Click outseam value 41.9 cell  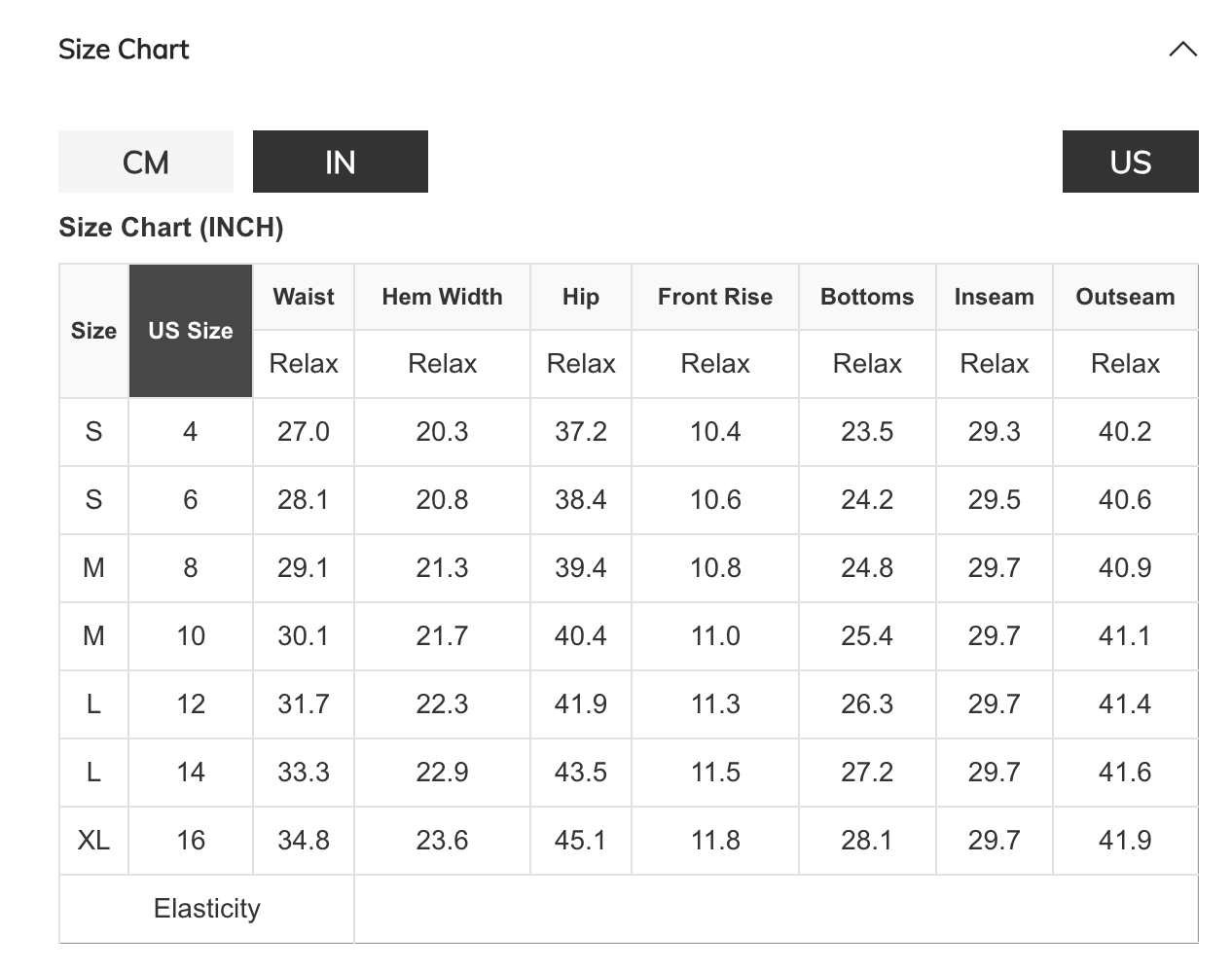click(x=1125, y=840)
